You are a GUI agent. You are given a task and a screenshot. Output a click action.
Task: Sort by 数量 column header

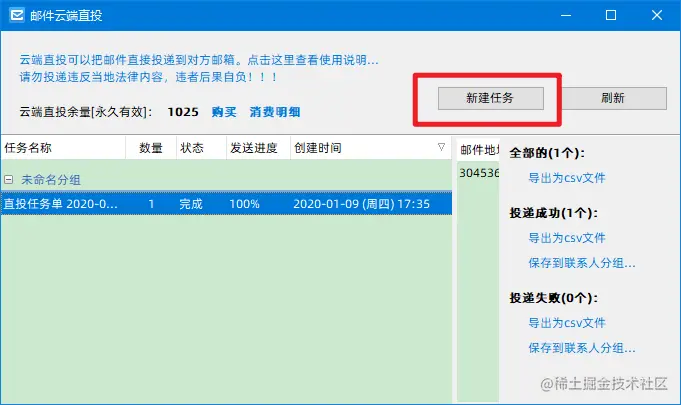pos(151,148)
